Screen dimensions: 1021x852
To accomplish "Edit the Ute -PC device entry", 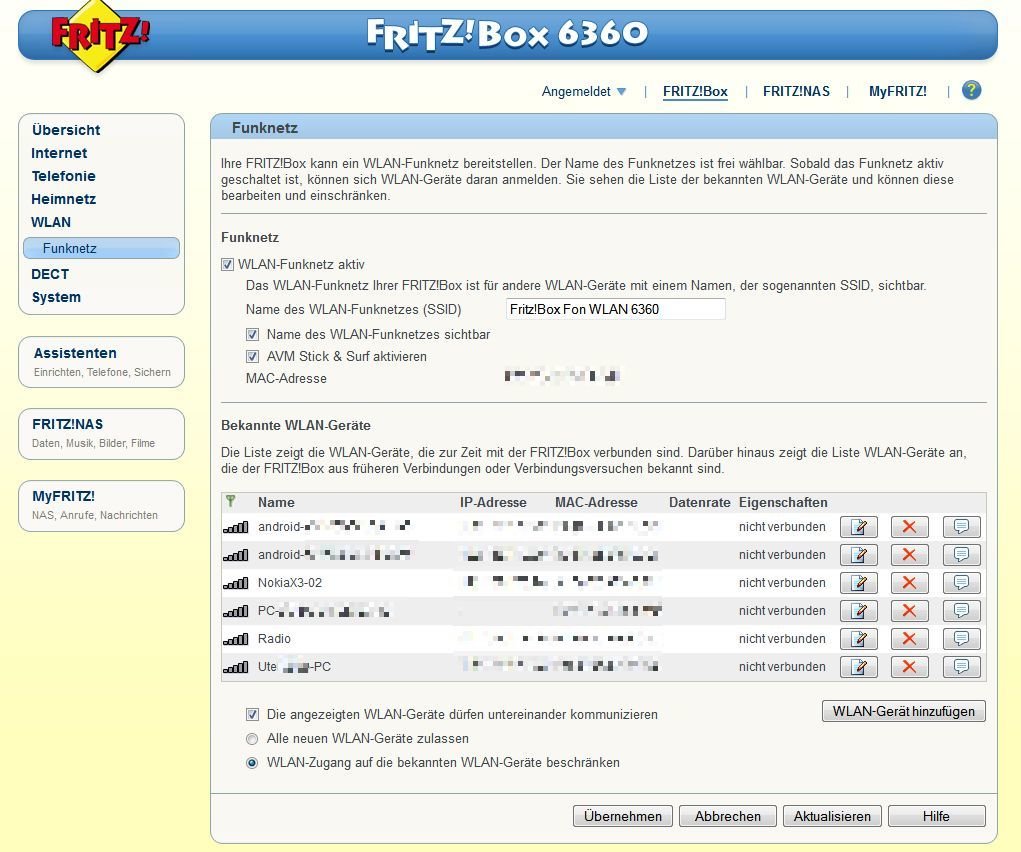I will pos(858,667).
